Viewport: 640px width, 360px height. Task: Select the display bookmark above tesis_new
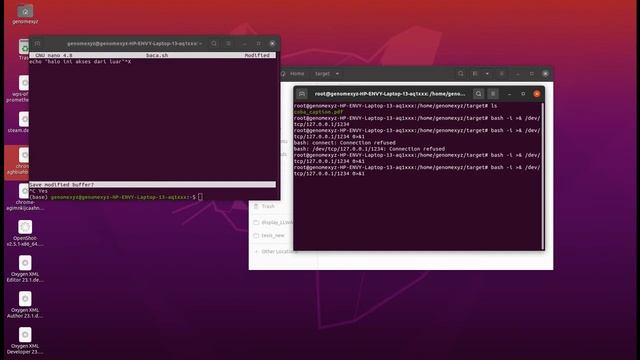point(273,222)
